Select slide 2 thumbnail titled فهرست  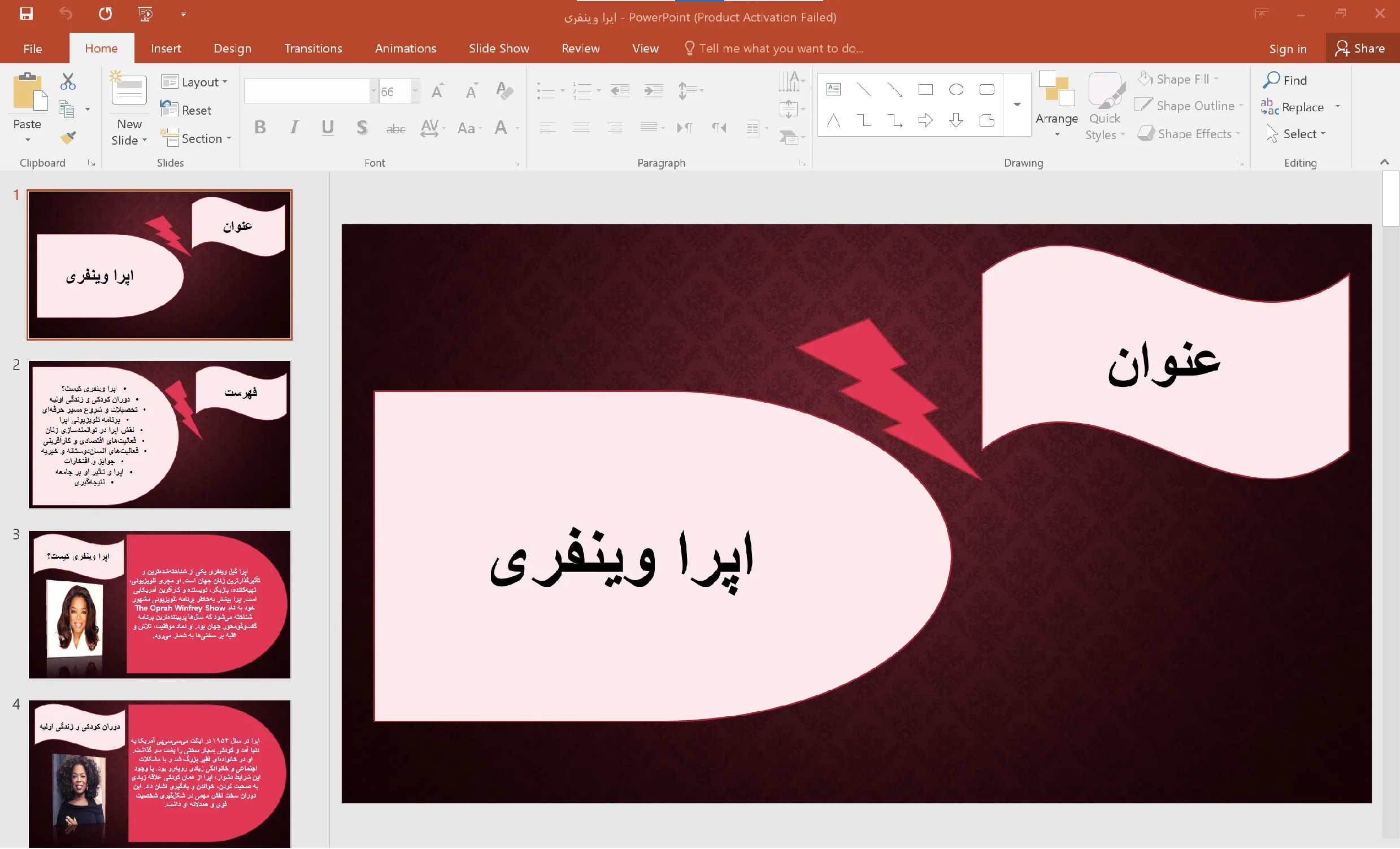(160, 434)
